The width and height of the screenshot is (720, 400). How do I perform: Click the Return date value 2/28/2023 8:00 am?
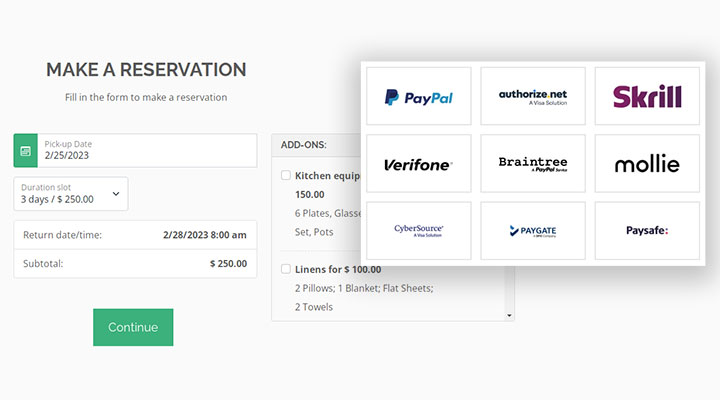pos(205,235)
